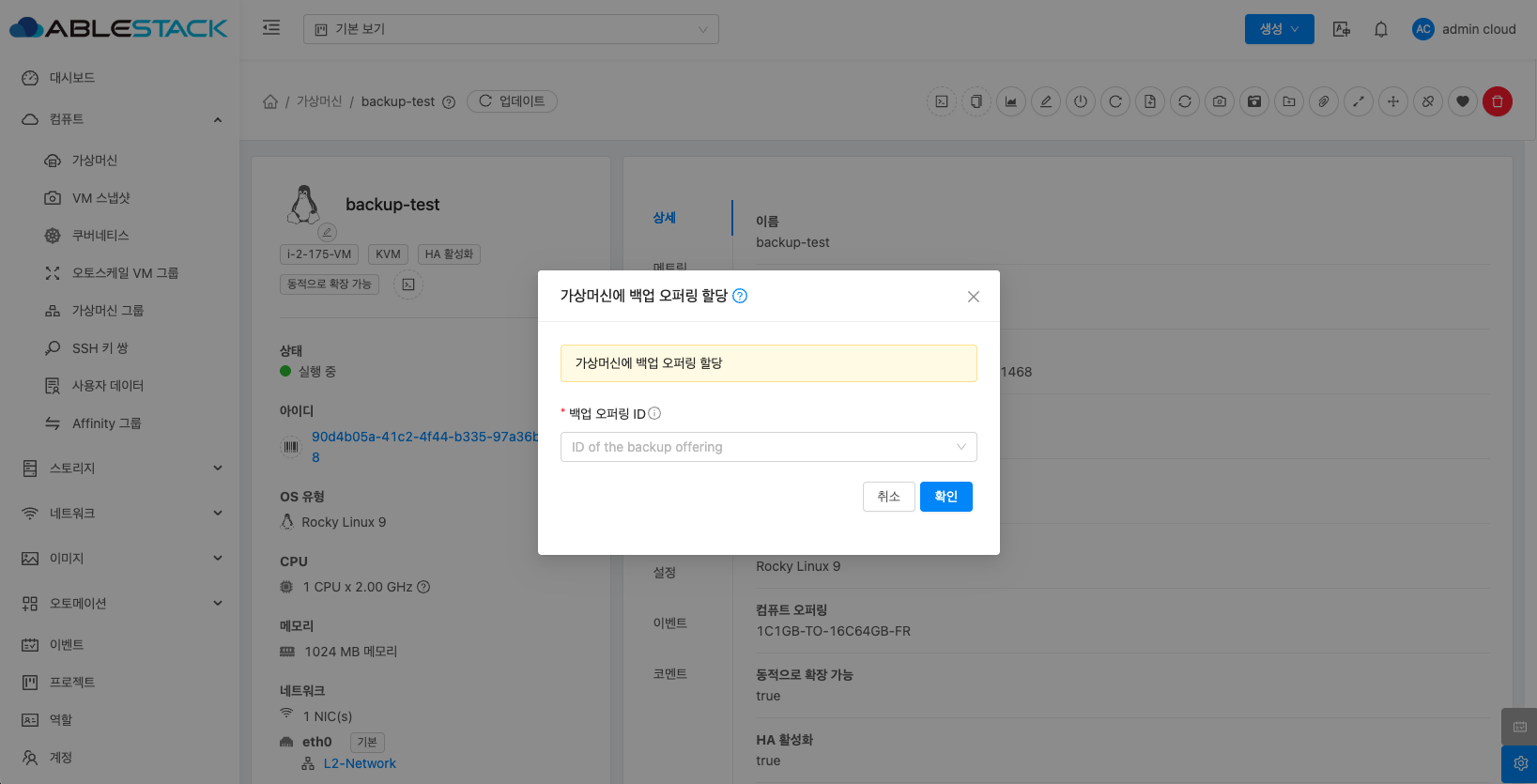This screenshot has height=784, width=1537.
Task: Click the paperclip attach ISO icon
Action: 1323,101
